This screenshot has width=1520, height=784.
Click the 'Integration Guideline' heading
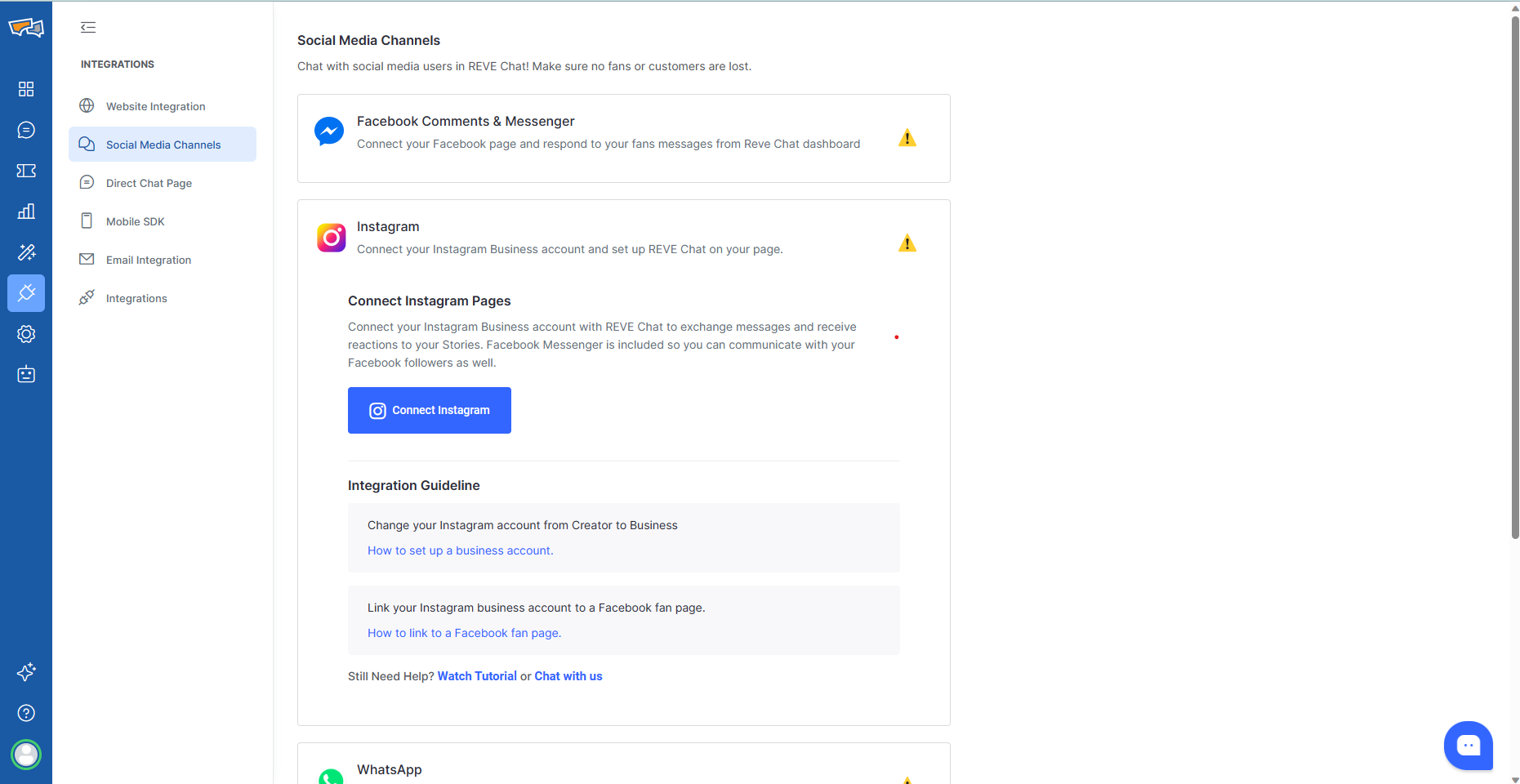click(414, 485)
